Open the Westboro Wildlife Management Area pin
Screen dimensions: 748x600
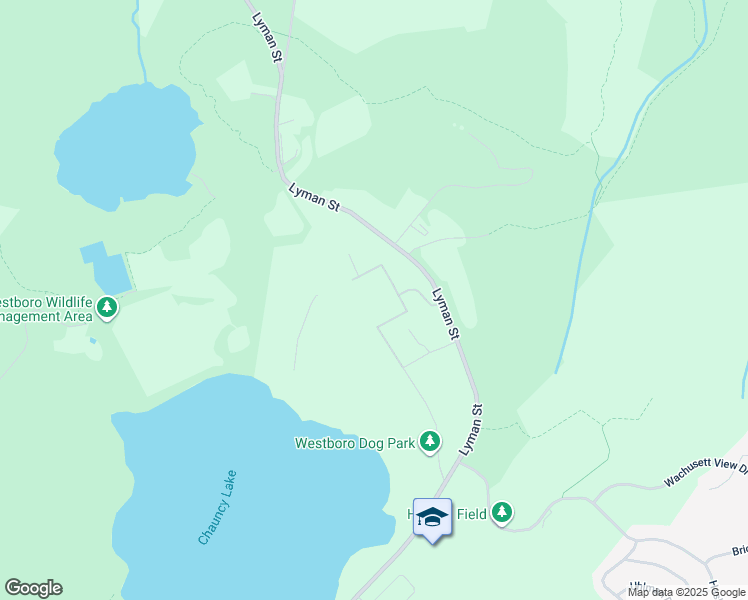coord(107,309)
